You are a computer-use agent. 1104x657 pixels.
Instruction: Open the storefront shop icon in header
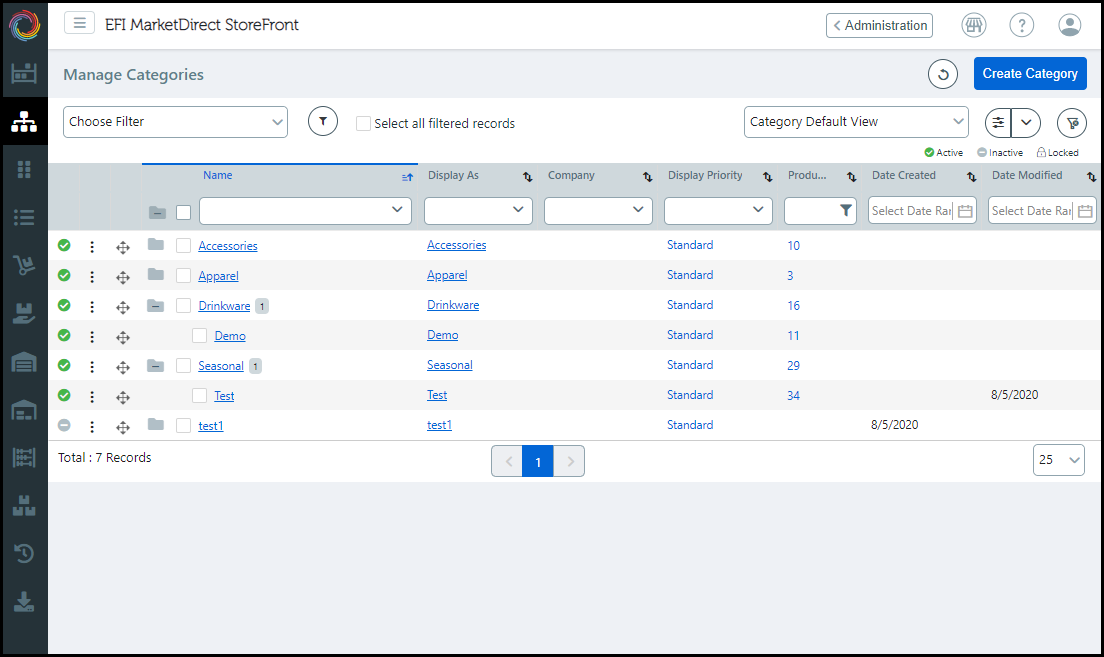[x=974, y=25]
